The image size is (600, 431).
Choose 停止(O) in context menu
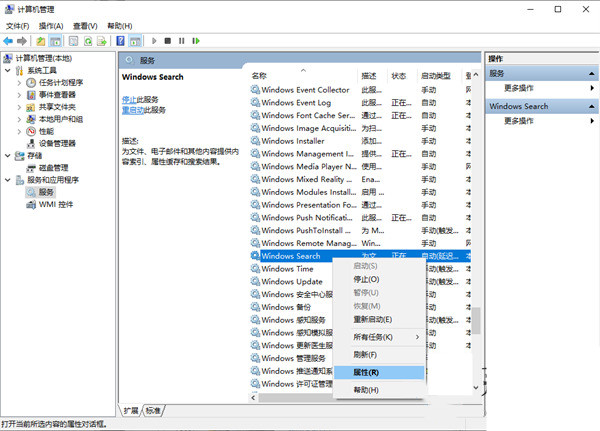pos(379,279)
